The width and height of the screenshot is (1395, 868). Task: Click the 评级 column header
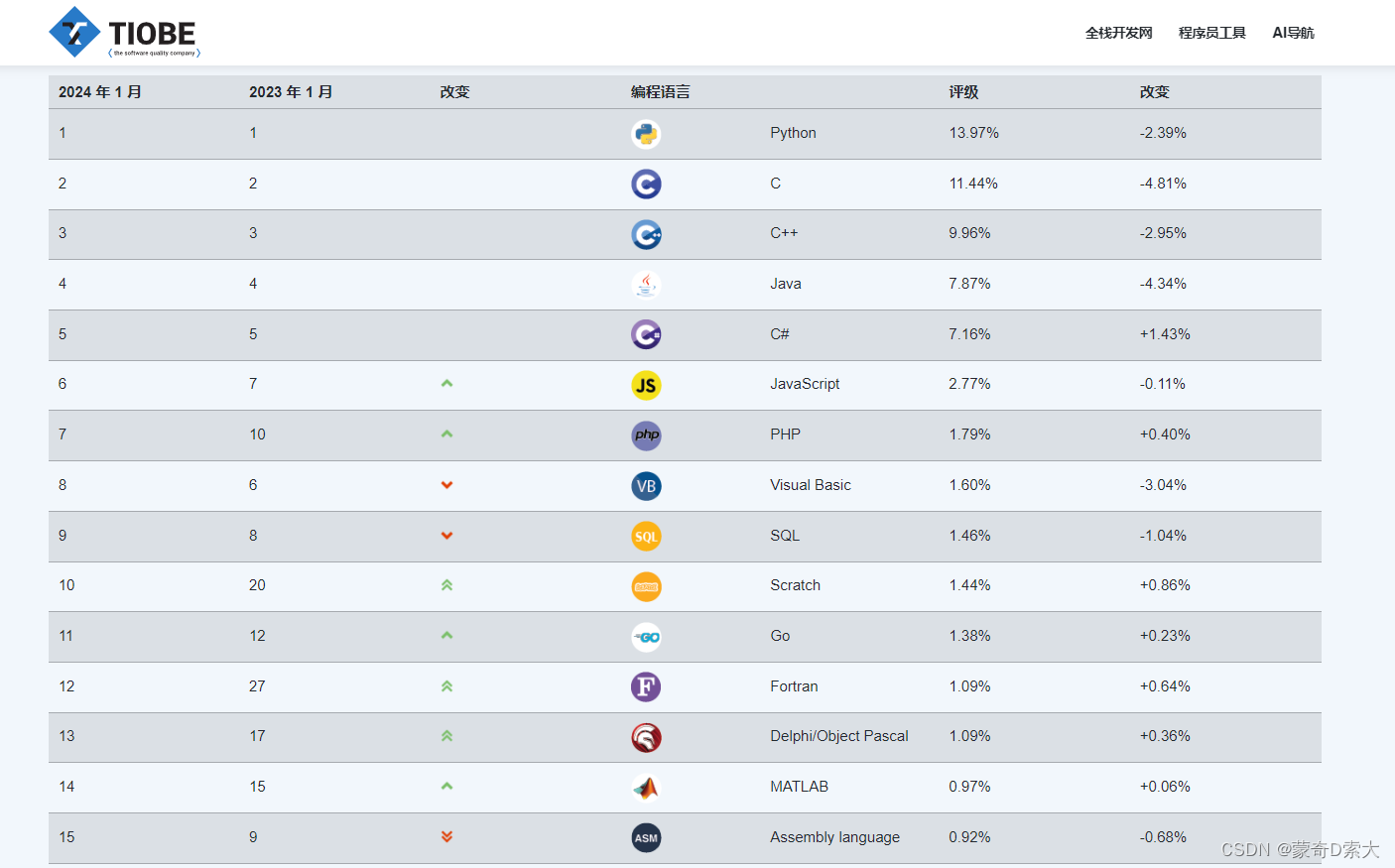click(963, 91)
